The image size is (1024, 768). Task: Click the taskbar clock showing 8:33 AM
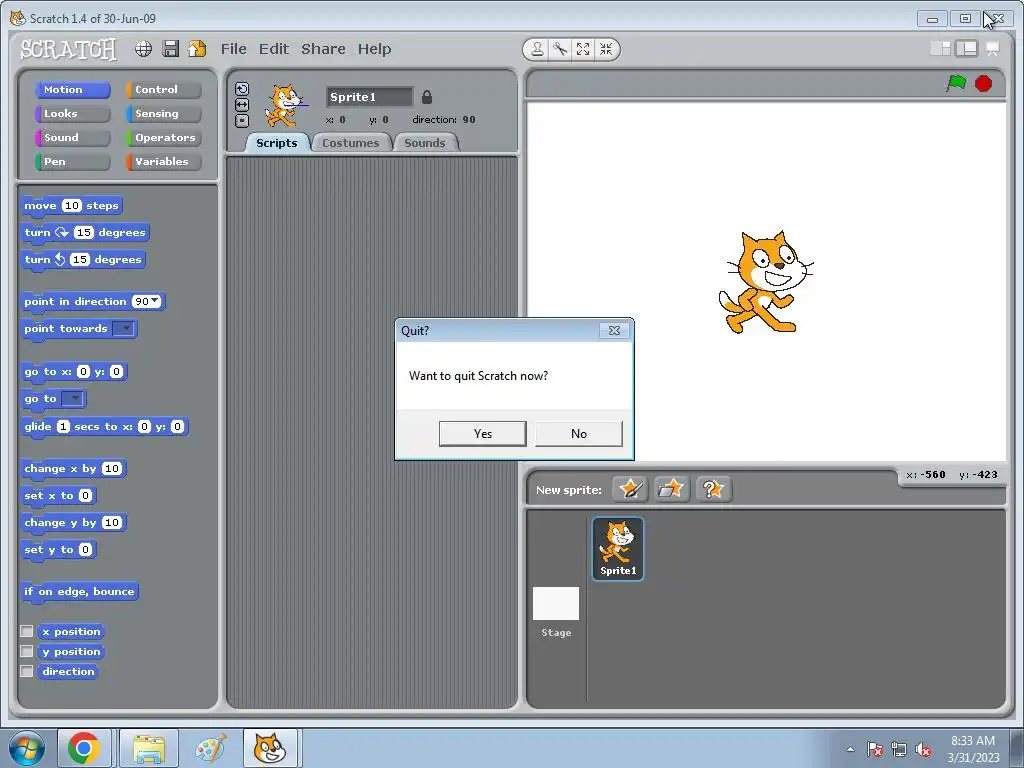973,749
